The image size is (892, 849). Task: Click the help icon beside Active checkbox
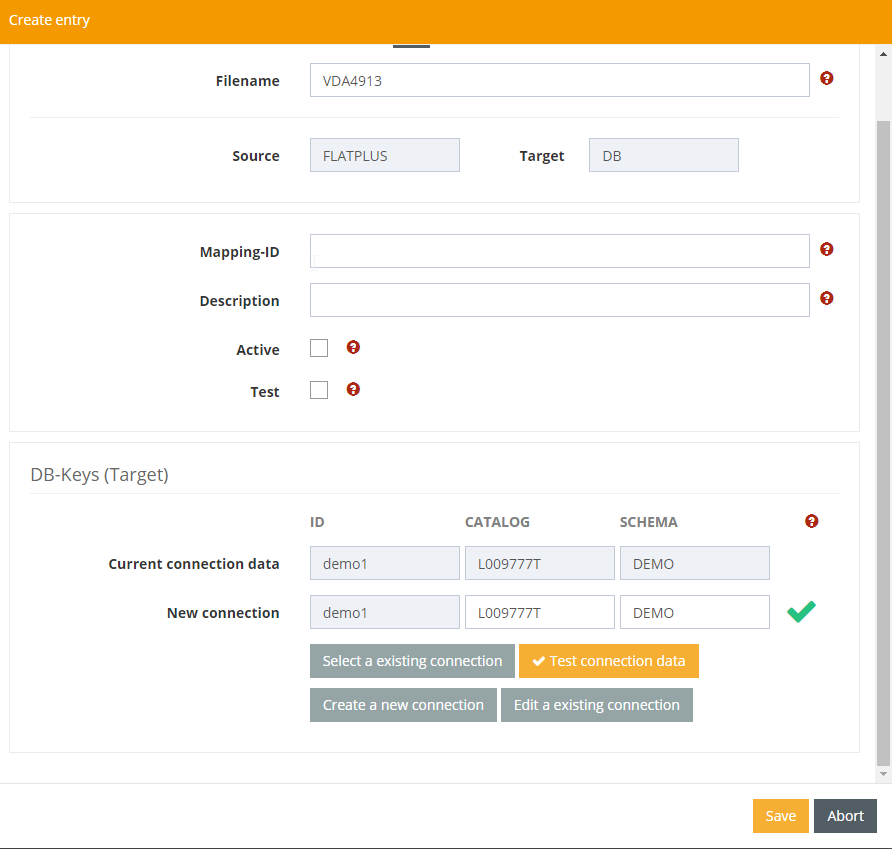coord(353,347)
